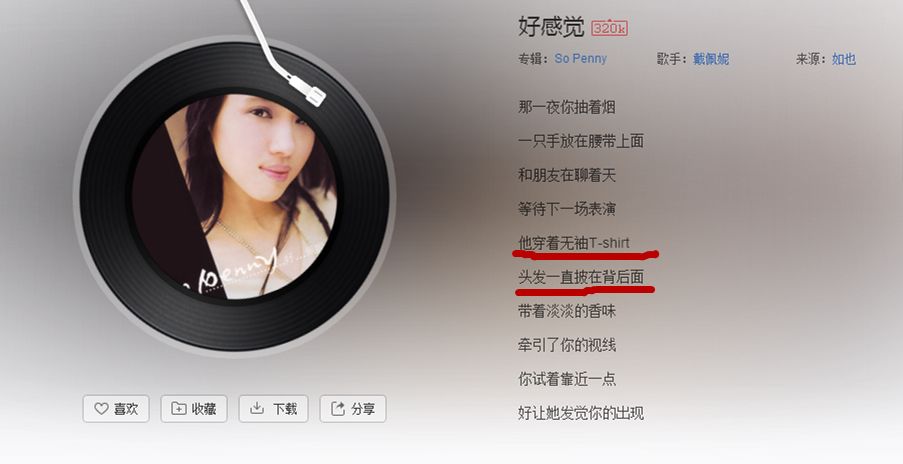Select lyric line 和朋友在聊着天
The width and height of the screenshot is (903, 464).
pyautogui.click(x=567, y=175)
